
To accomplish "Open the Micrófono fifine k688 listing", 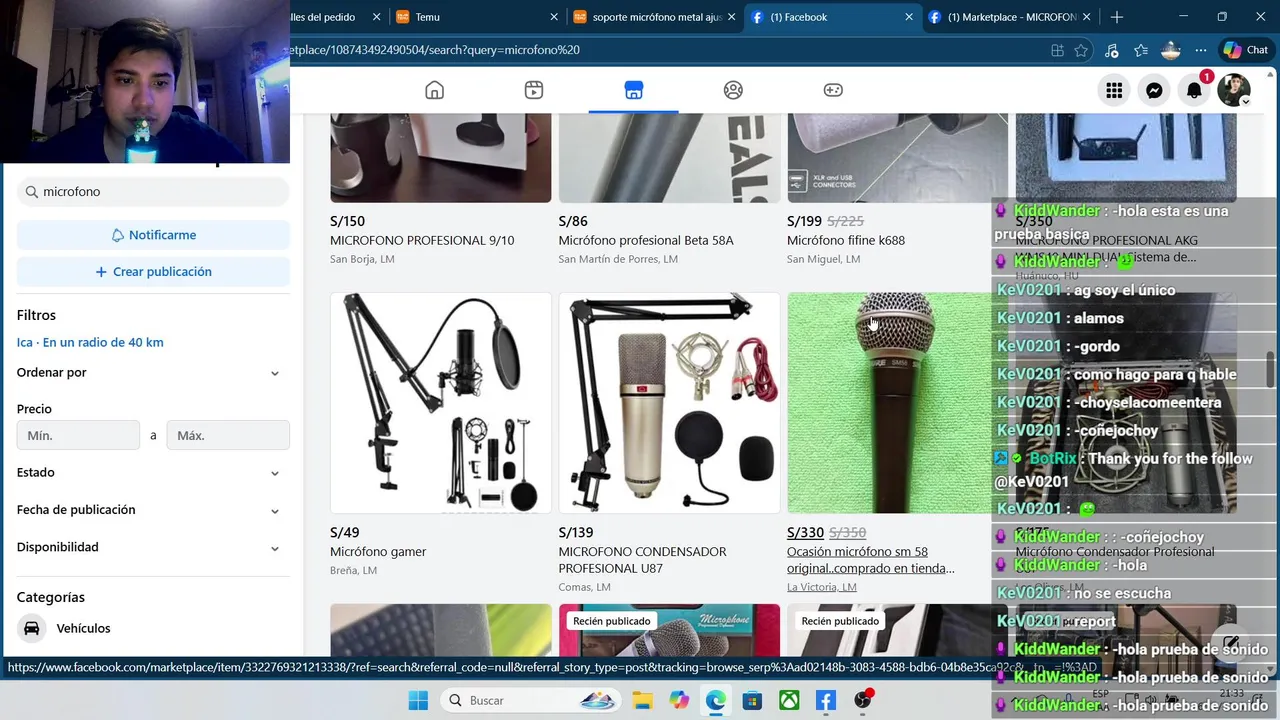I will (846, 241).
